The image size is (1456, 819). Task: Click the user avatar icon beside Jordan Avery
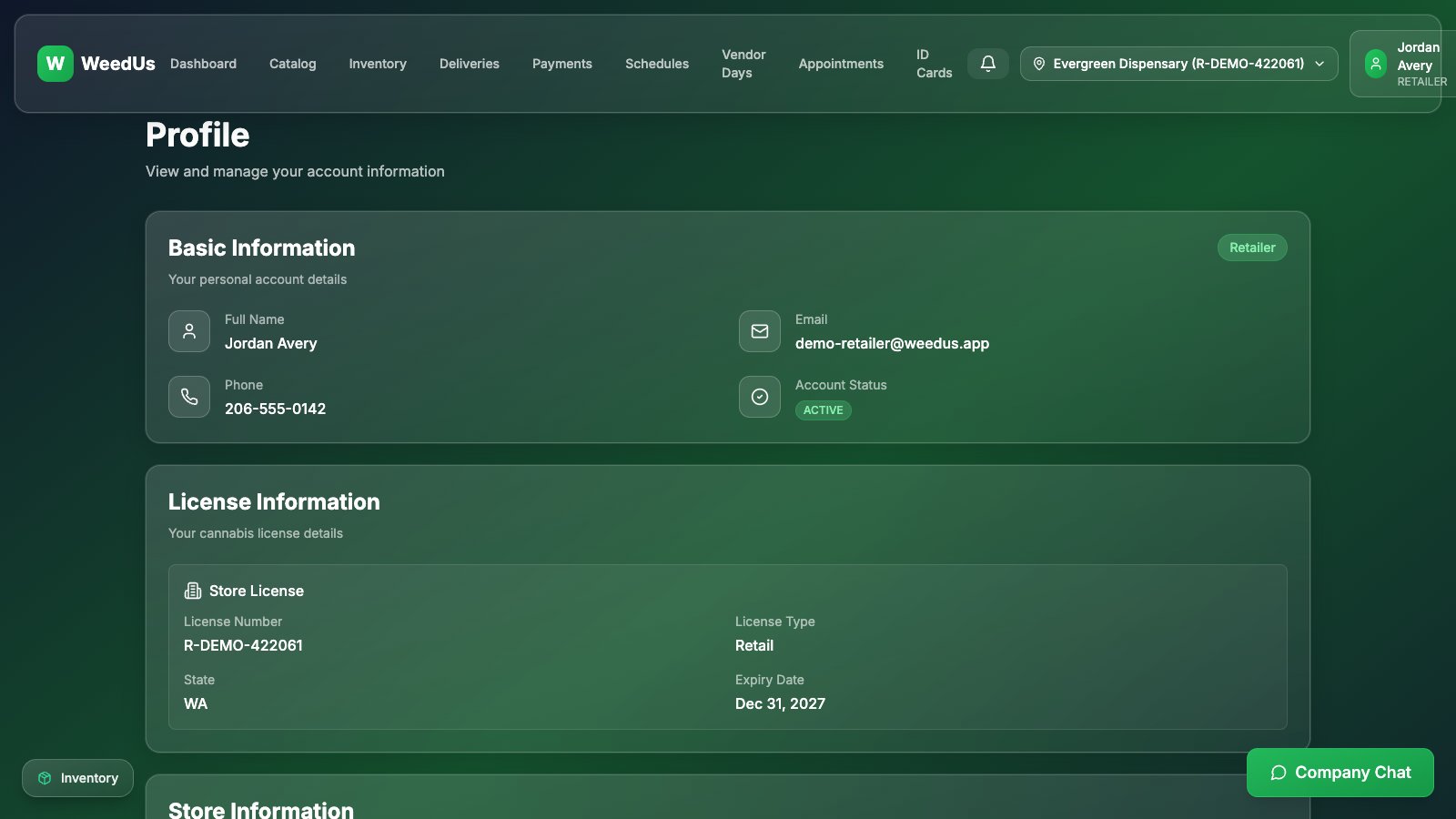pyautogui.click(x=1375, y=64)
